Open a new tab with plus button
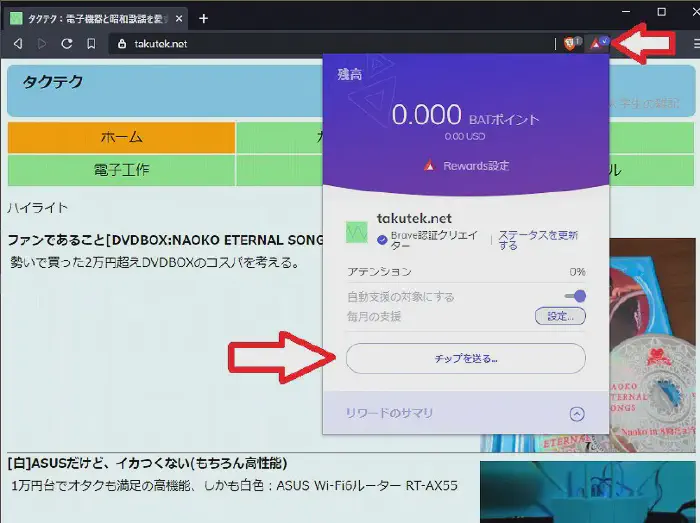 click(x=204, y=19)
